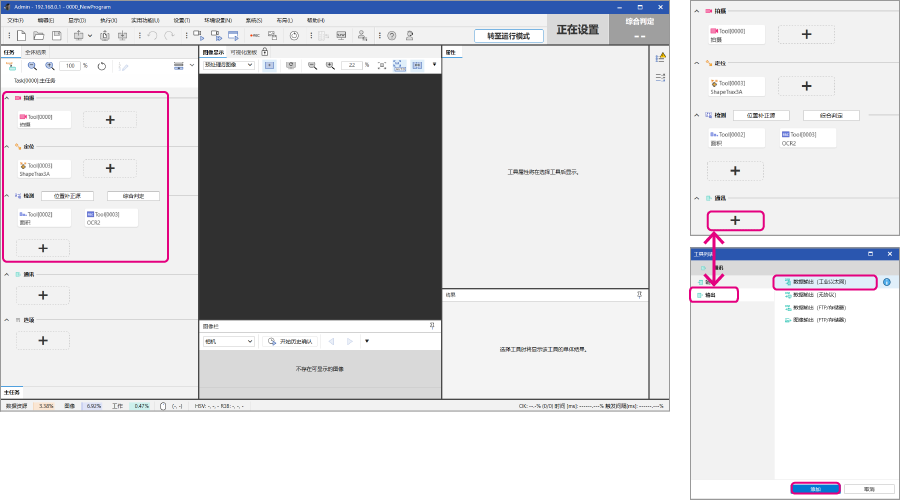The height and width of the screenshot is (500, 900).
Task: Switch to the 全体结果 tab
Action: (x=36, y=51)
